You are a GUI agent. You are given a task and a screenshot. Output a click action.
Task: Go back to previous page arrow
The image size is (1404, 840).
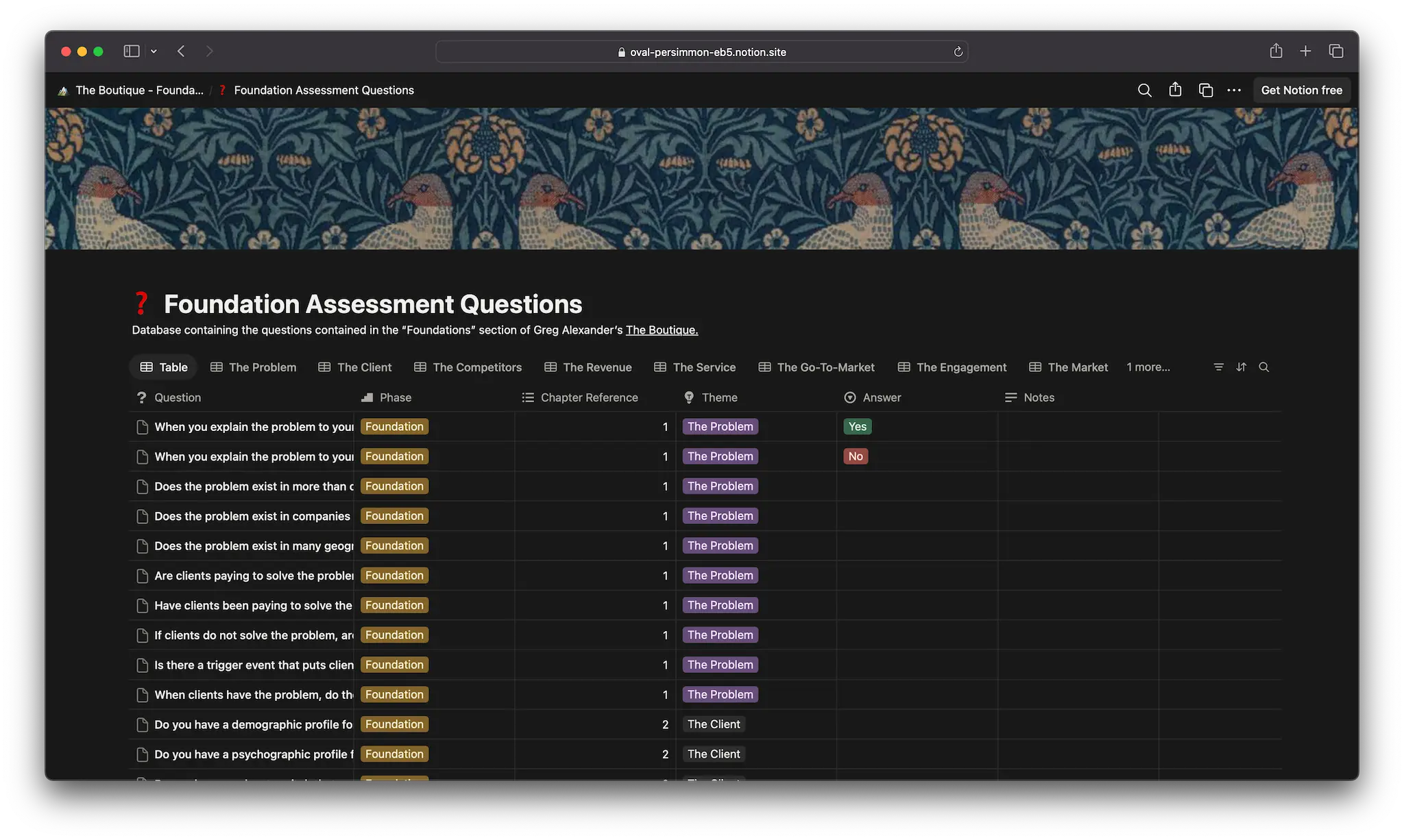(x=181, y=51)
